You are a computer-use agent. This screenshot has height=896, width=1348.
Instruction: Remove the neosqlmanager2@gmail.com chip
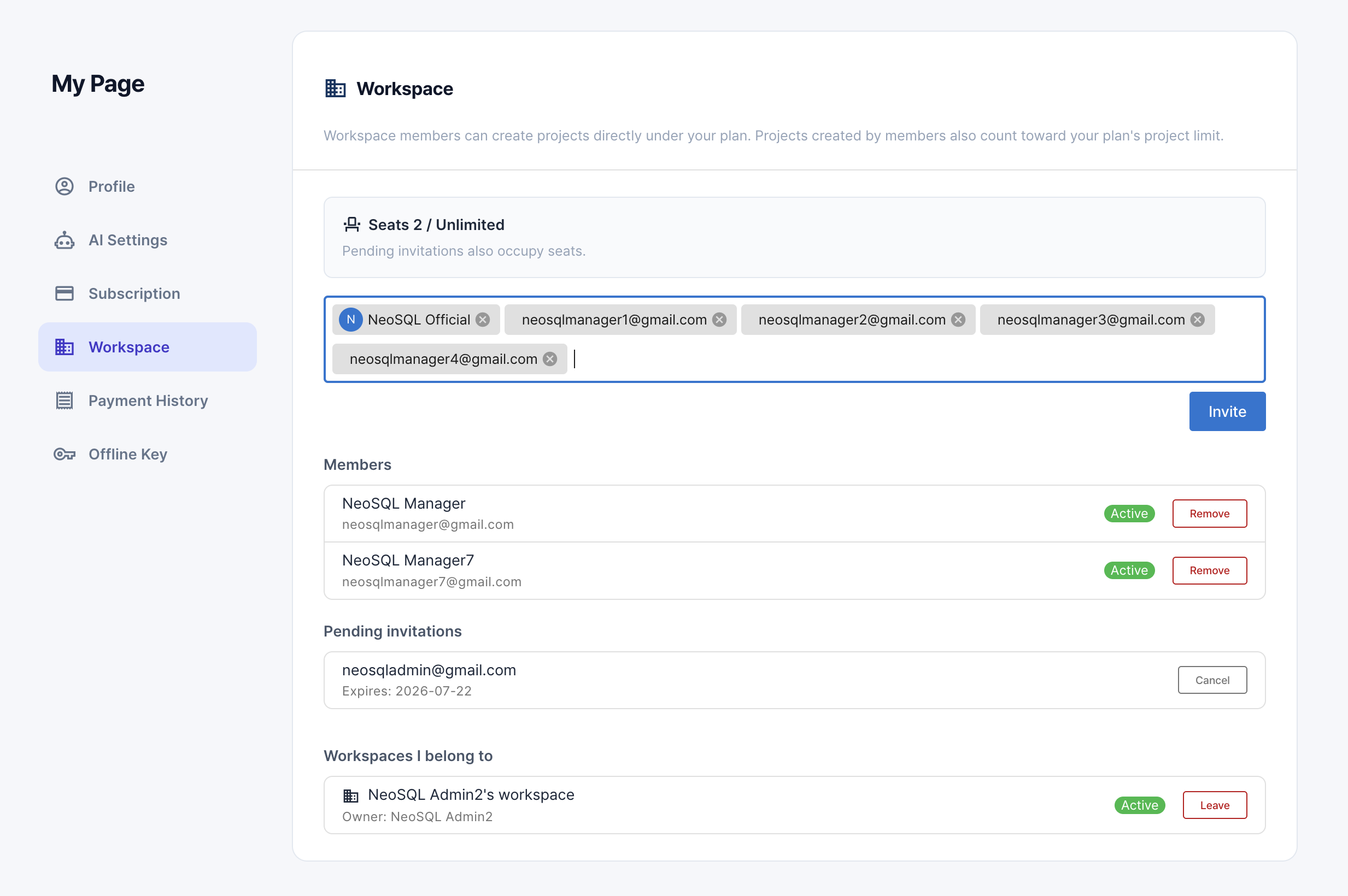pyautogui.click(x=959, y=320)
